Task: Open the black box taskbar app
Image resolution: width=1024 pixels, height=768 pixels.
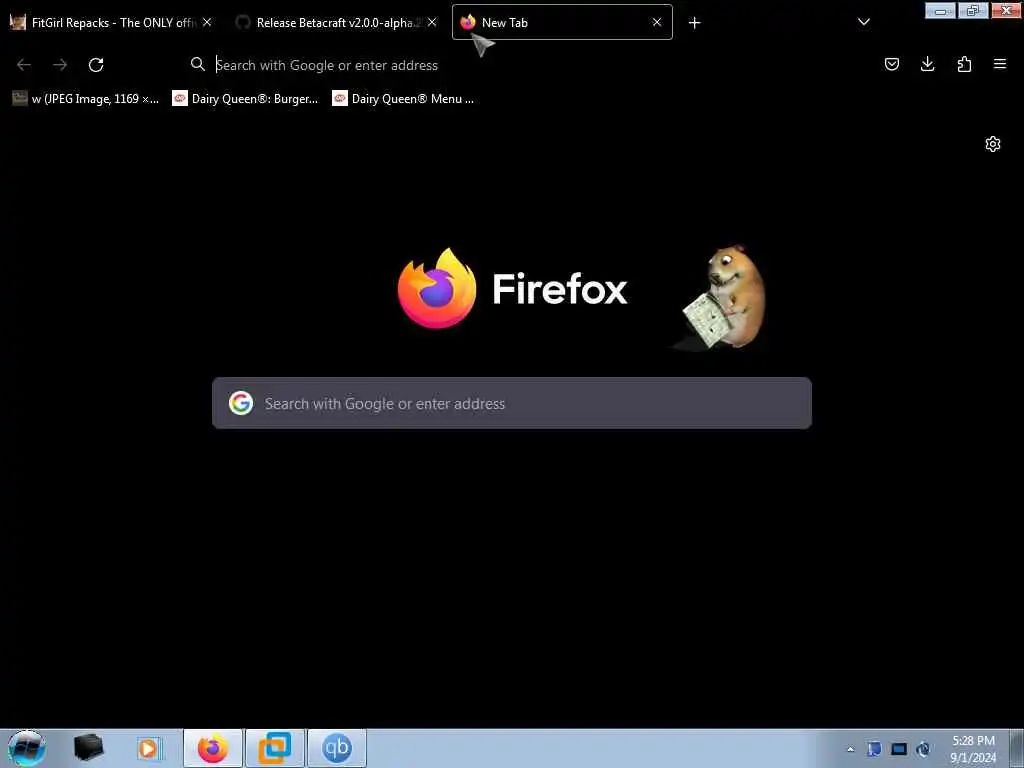Action: [x=88, y=748]
